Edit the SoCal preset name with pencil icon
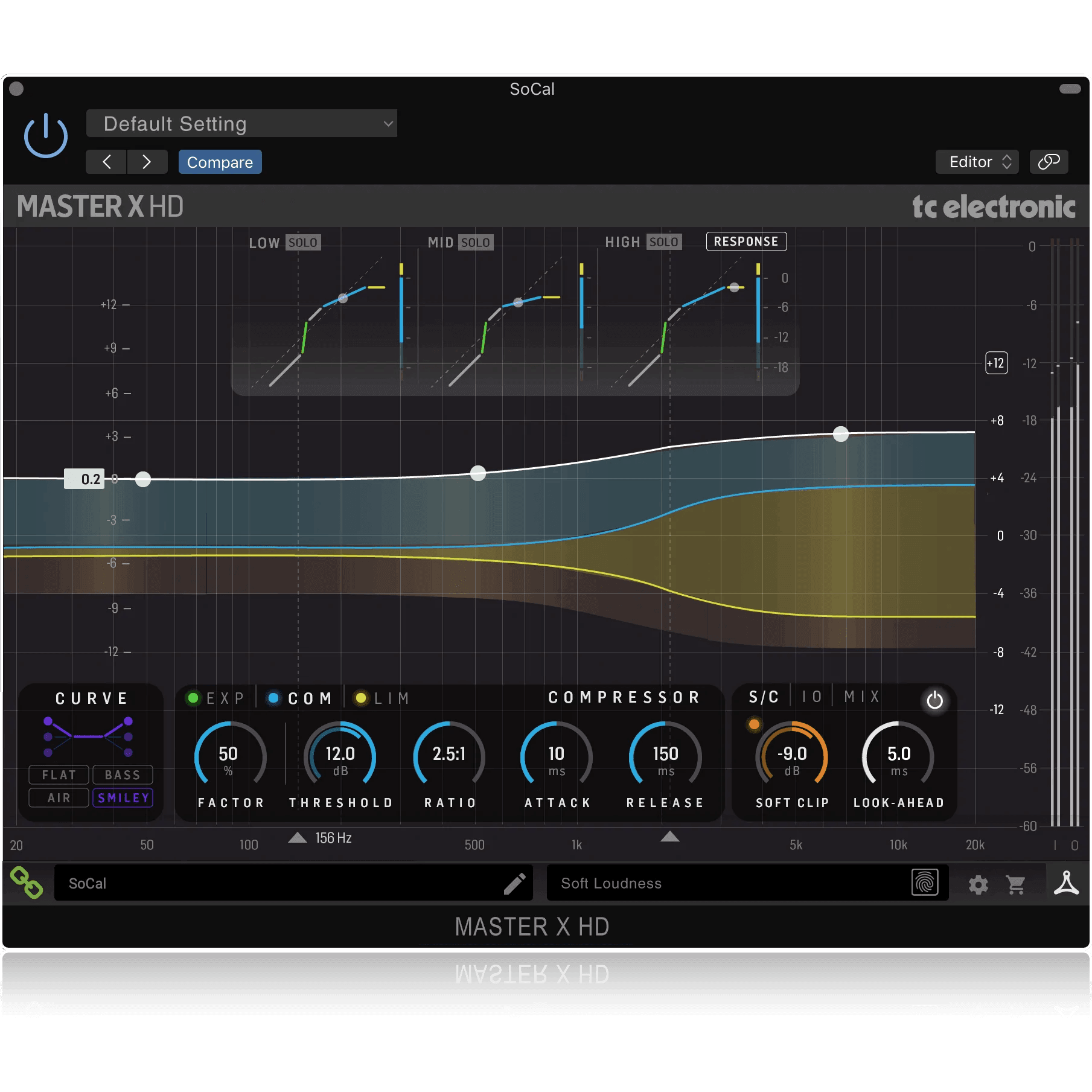 click(514, 883)
